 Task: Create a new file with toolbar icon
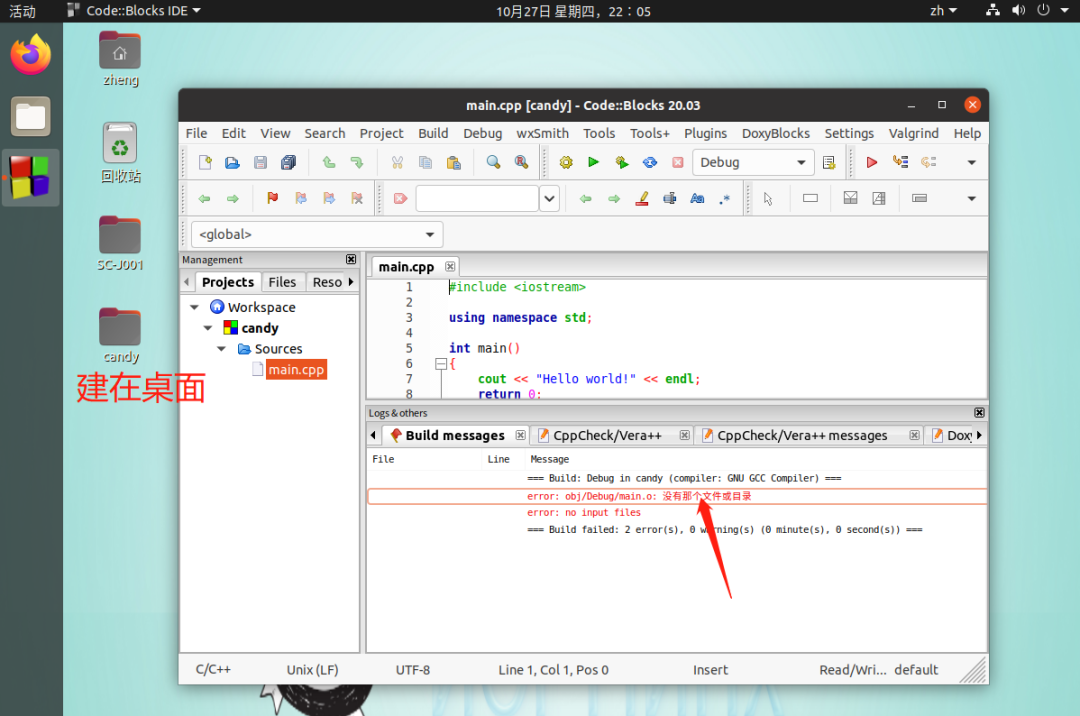coord(205,162)
